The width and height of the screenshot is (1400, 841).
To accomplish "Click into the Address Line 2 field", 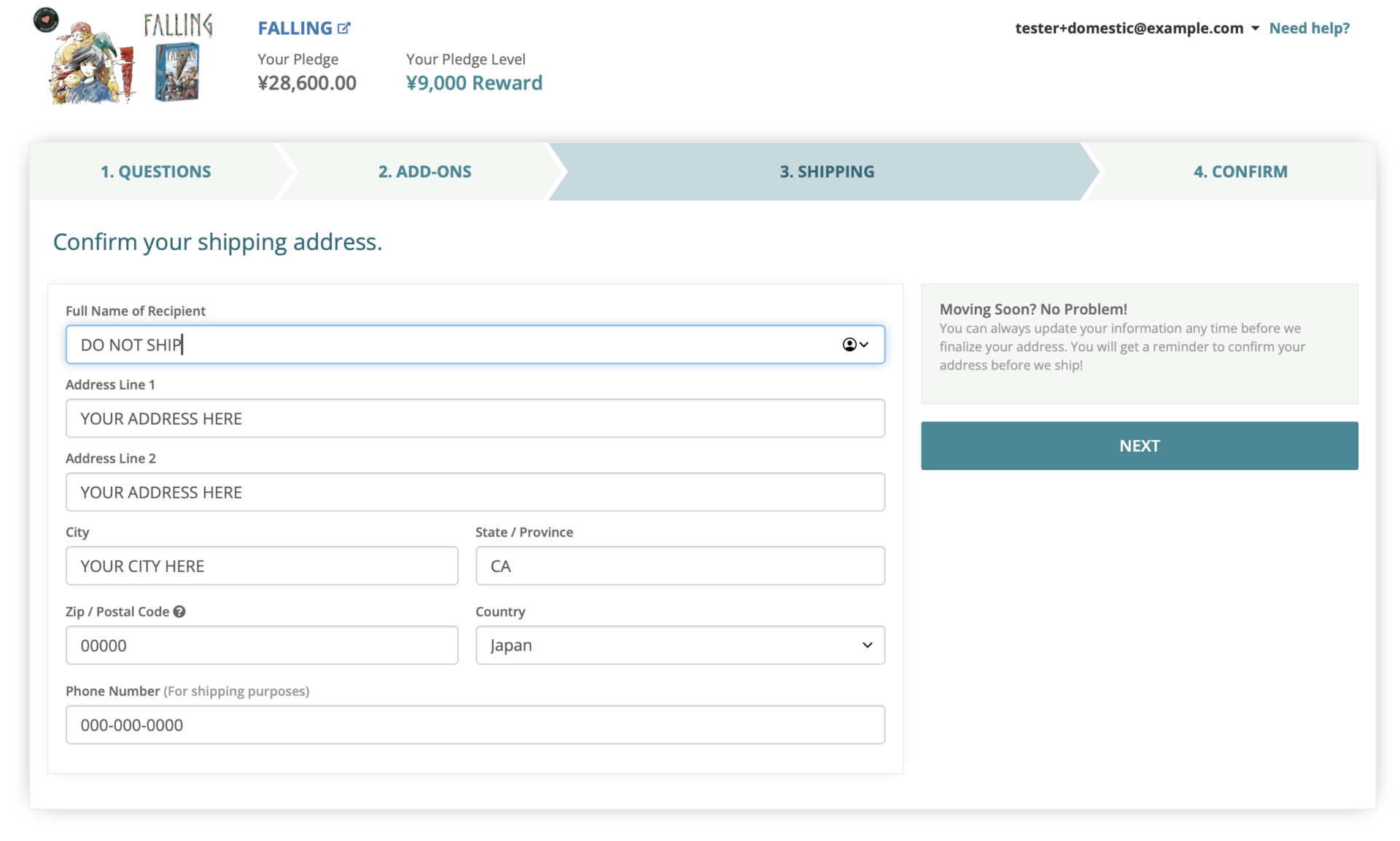I will click(475, 492).
